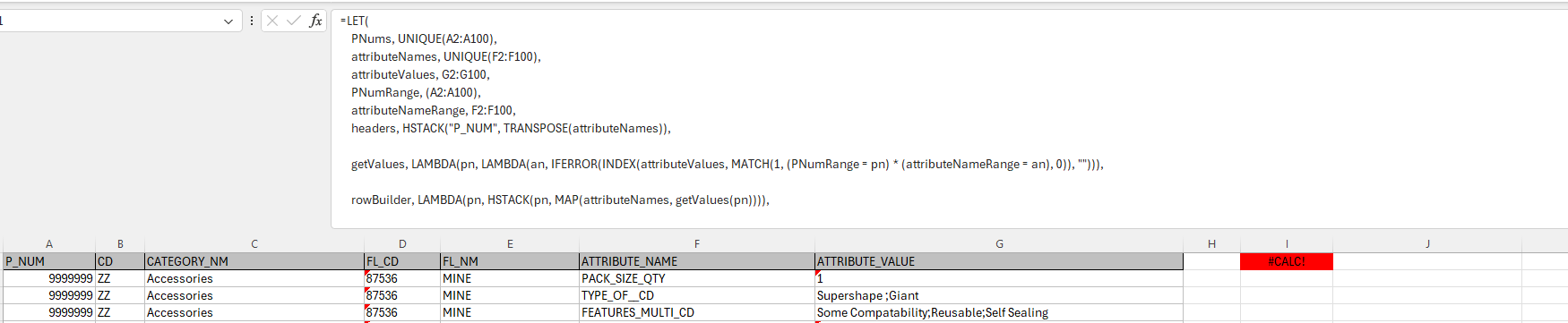Select column A header
The width and height of the screenshot is (1568, 323).
(x=49, y=243)
